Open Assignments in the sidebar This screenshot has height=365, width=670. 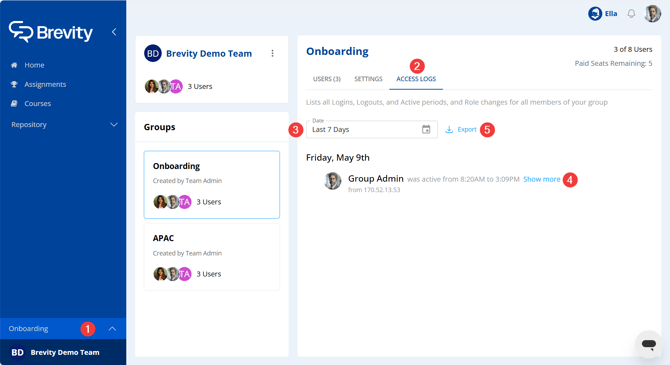pyautogui.click(x=45, y=84)
